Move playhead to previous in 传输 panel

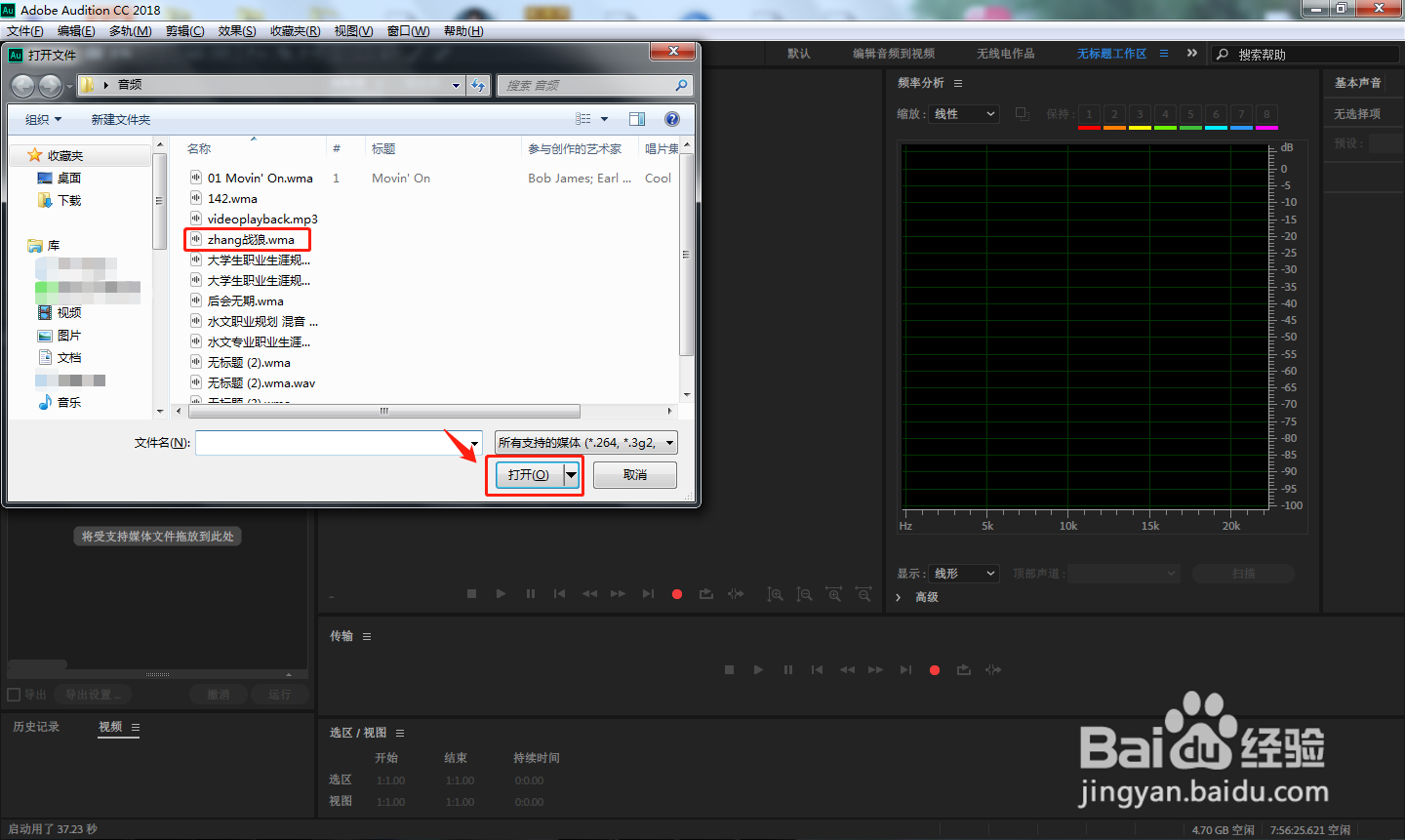[x=817, y=670]
